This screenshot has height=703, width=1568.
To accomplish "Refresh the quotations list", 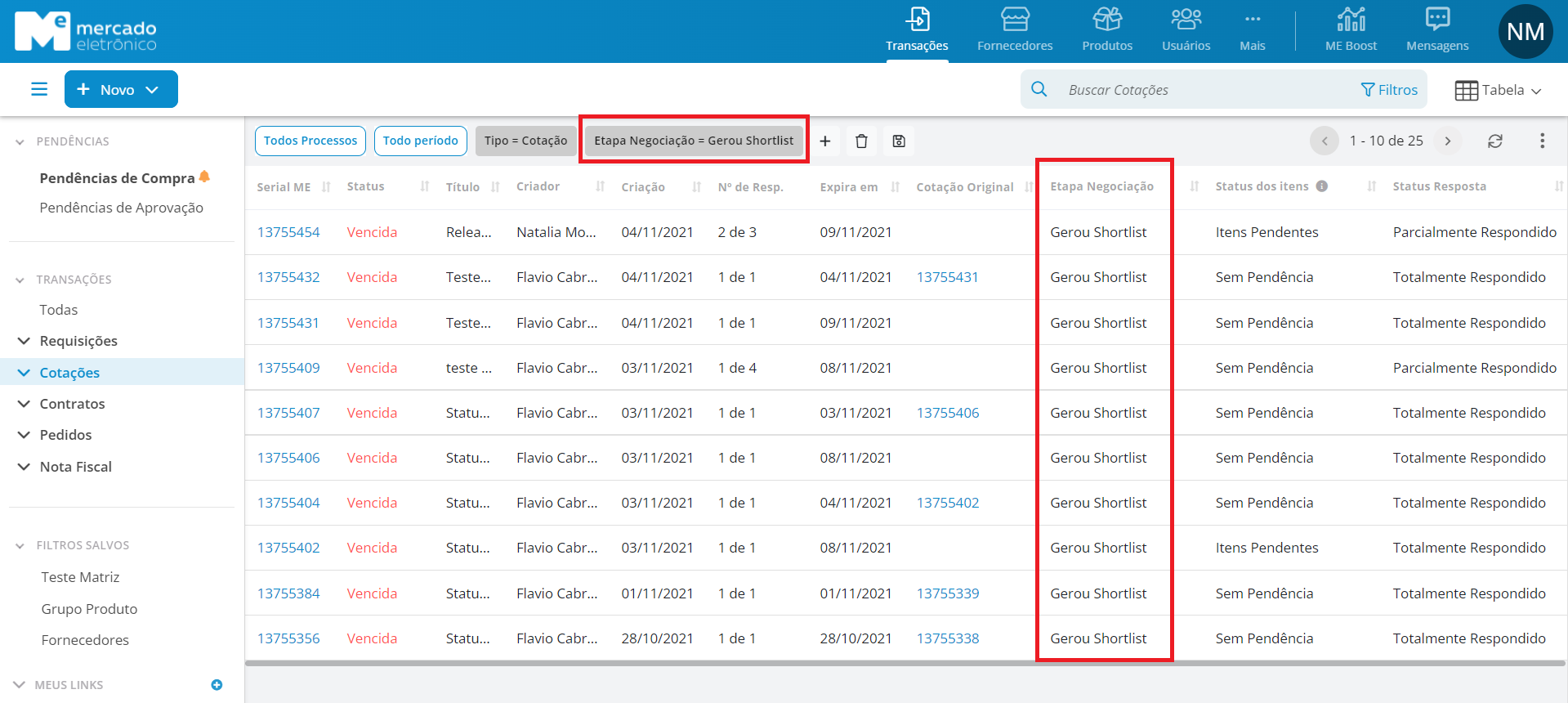I will [x=1495, y=141].
